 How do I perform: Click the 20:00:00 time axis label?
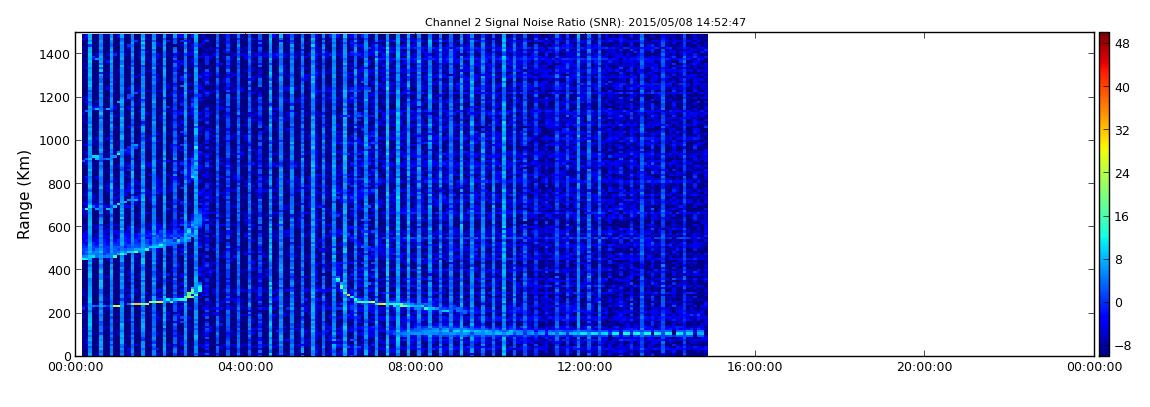pyautogui.click(x=924, y=367)
